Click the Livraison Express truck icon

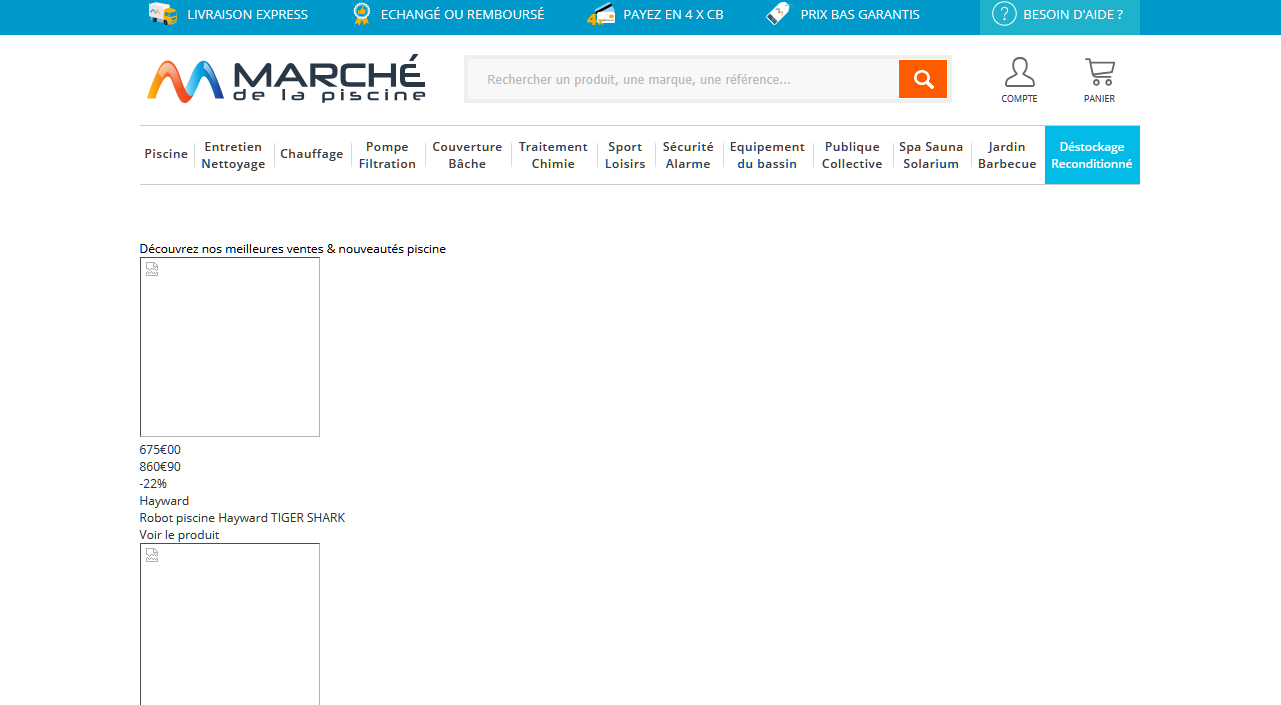point(162,14)
